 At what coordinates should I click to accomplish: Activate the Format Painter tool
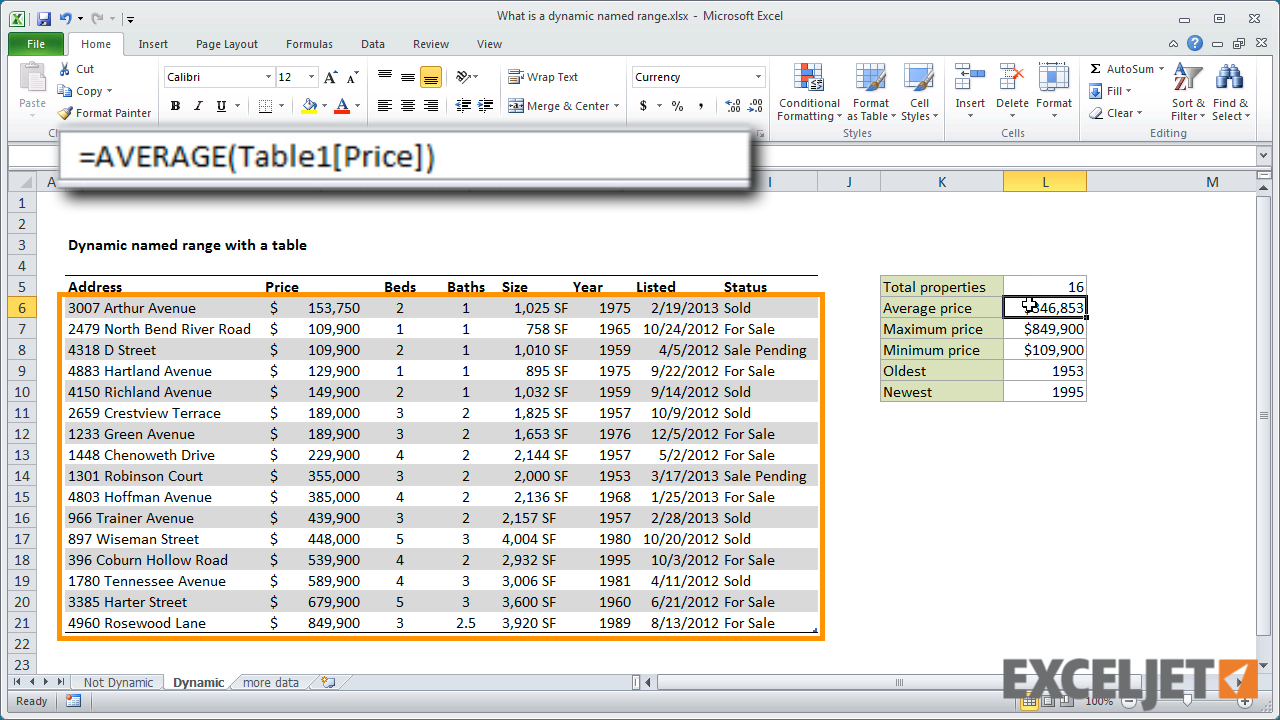[x=105, y=113]
